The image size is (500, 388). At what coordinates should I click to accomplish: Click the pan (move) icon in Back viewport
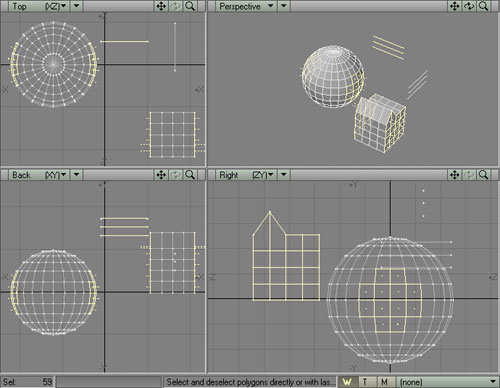(x=161, y=175)
